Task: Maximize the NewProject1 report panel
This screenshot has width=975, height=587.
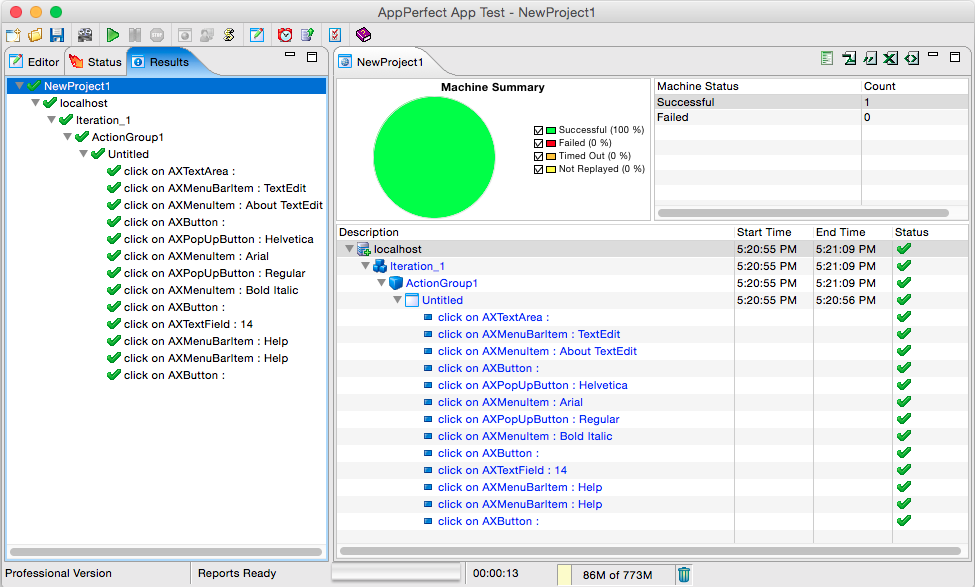Action: click(955, 57)
